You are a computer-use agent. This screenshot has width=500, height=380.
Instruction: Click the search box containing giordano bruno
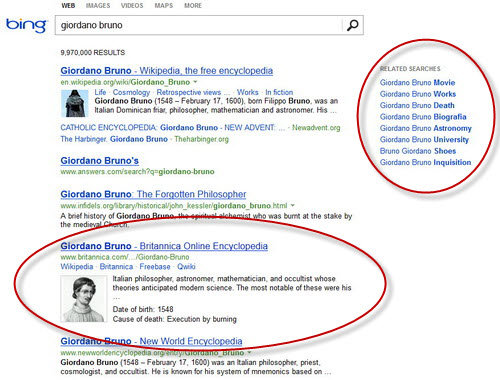(199, 25)
